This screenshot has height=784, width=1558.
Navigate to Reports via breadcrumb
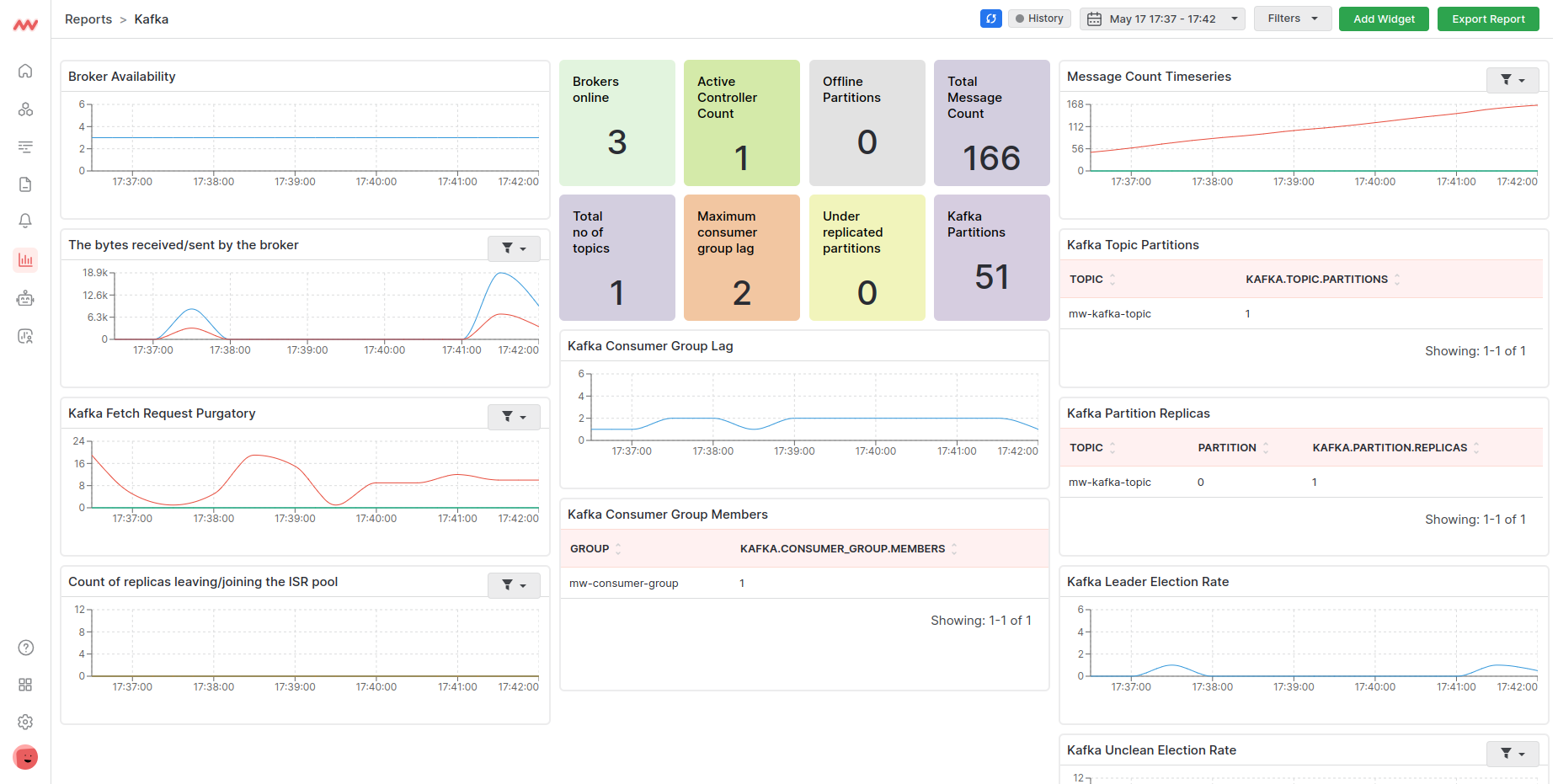88,19
